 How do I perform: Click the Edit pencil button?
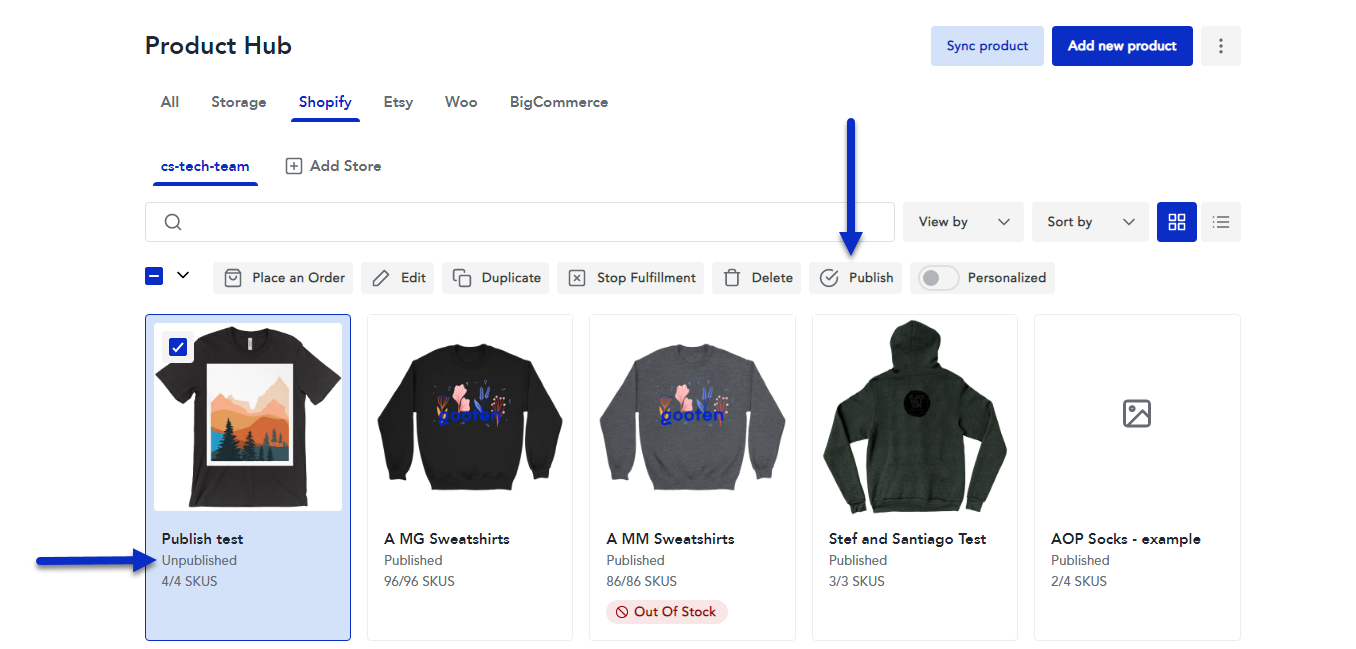(x=398, y=278)
